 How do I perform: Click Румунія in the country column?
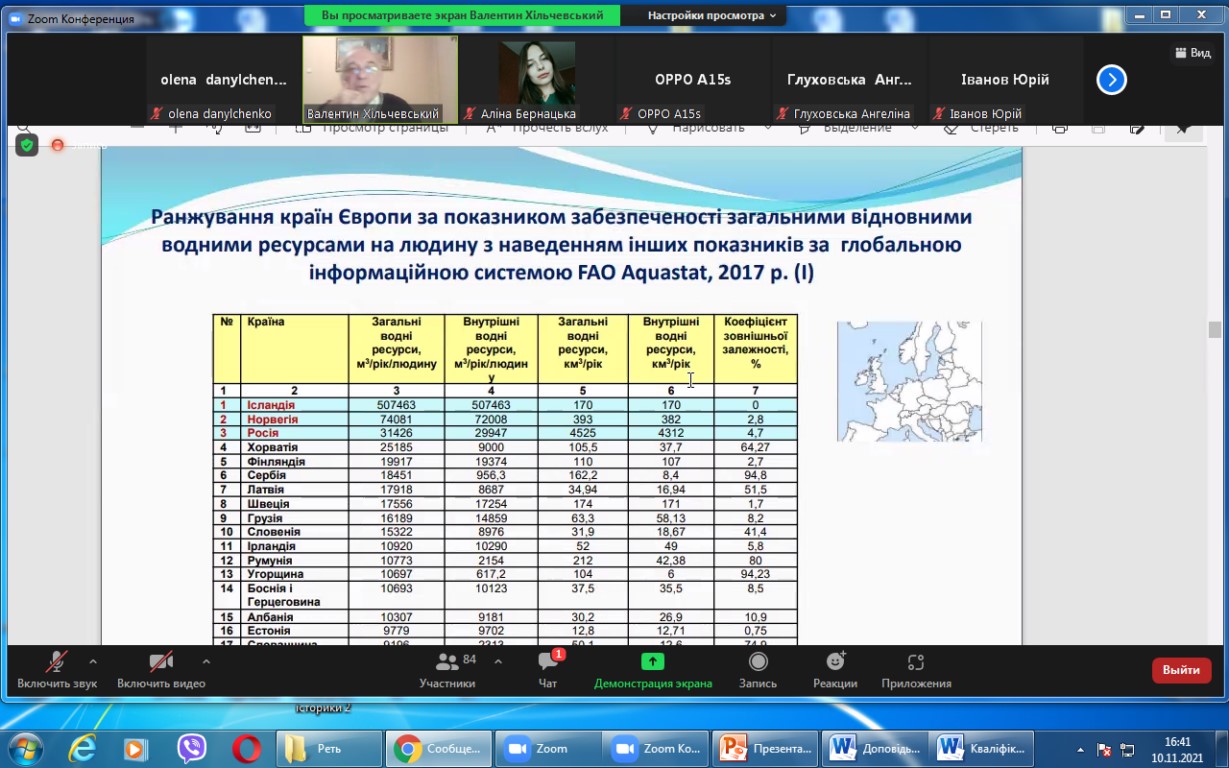click(269, 560)
